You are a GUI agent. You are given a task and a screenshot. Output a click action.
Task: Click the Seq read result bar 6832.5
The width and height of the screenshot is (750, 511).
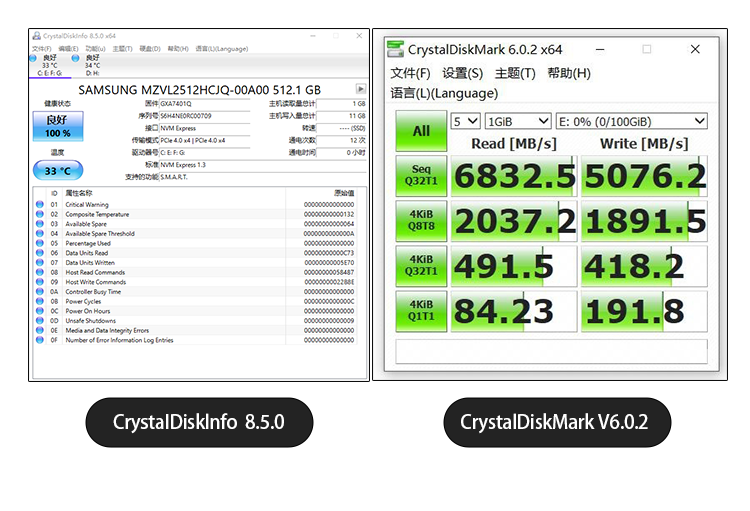pos(514,176)
